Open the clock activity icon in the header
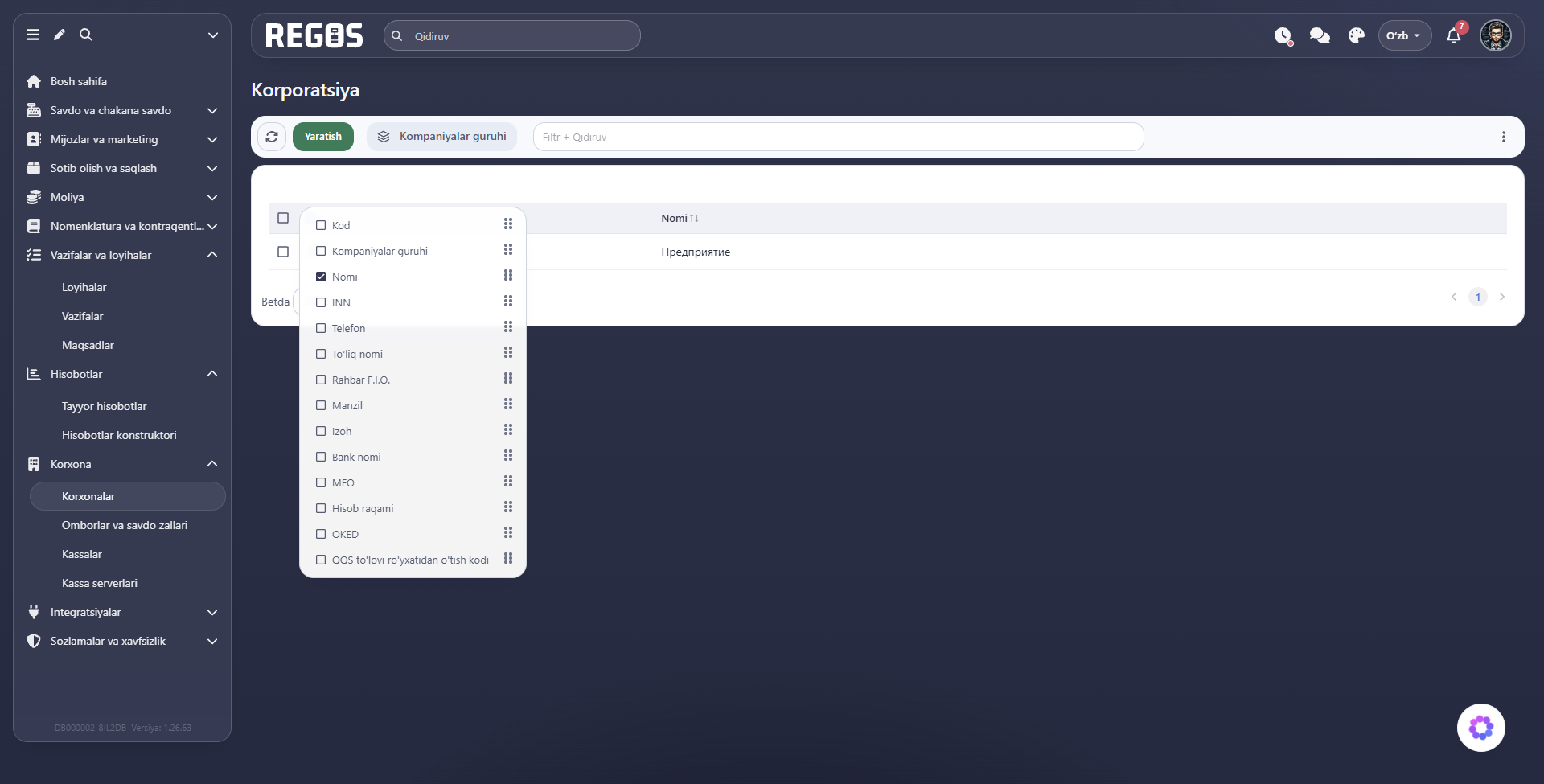Screen dimensions: 1544x784 pyautogui.click(x=1283, y=35)
